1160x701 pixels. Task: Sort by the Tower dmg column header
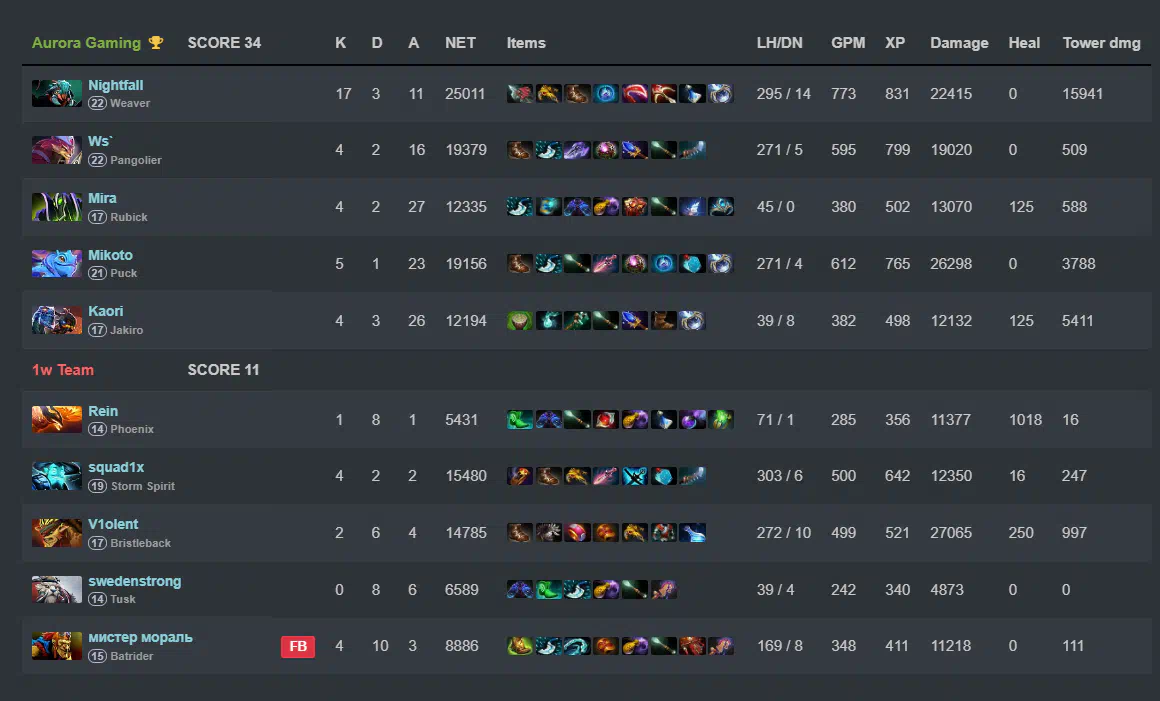click(1101, 43)
